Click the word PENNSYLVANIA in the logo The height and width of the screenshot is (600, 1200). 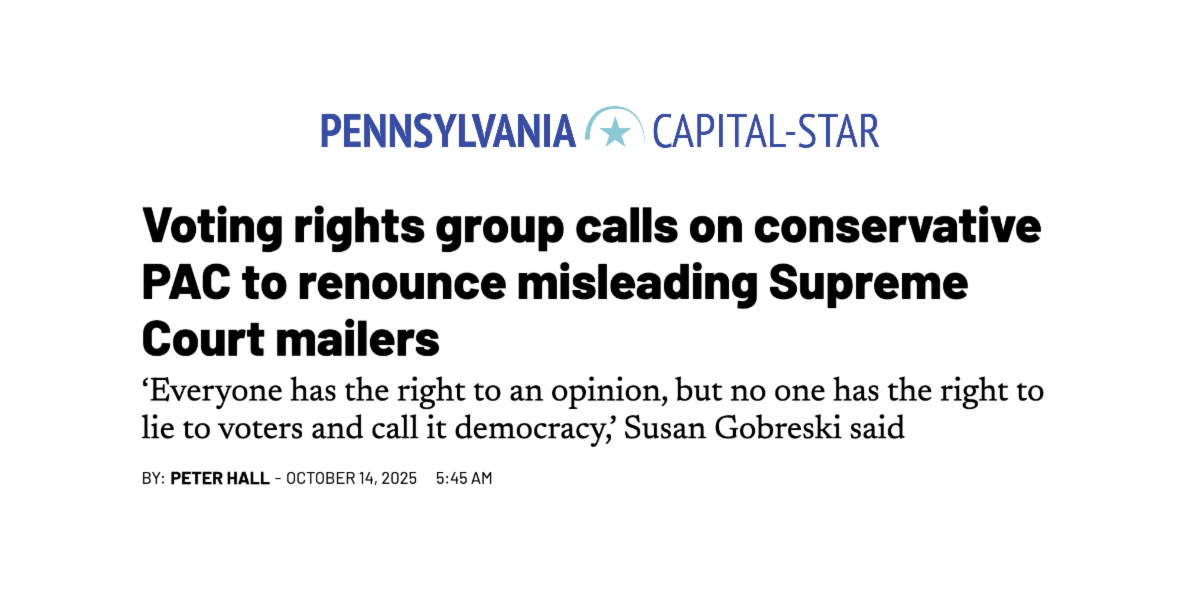point(448,132)
